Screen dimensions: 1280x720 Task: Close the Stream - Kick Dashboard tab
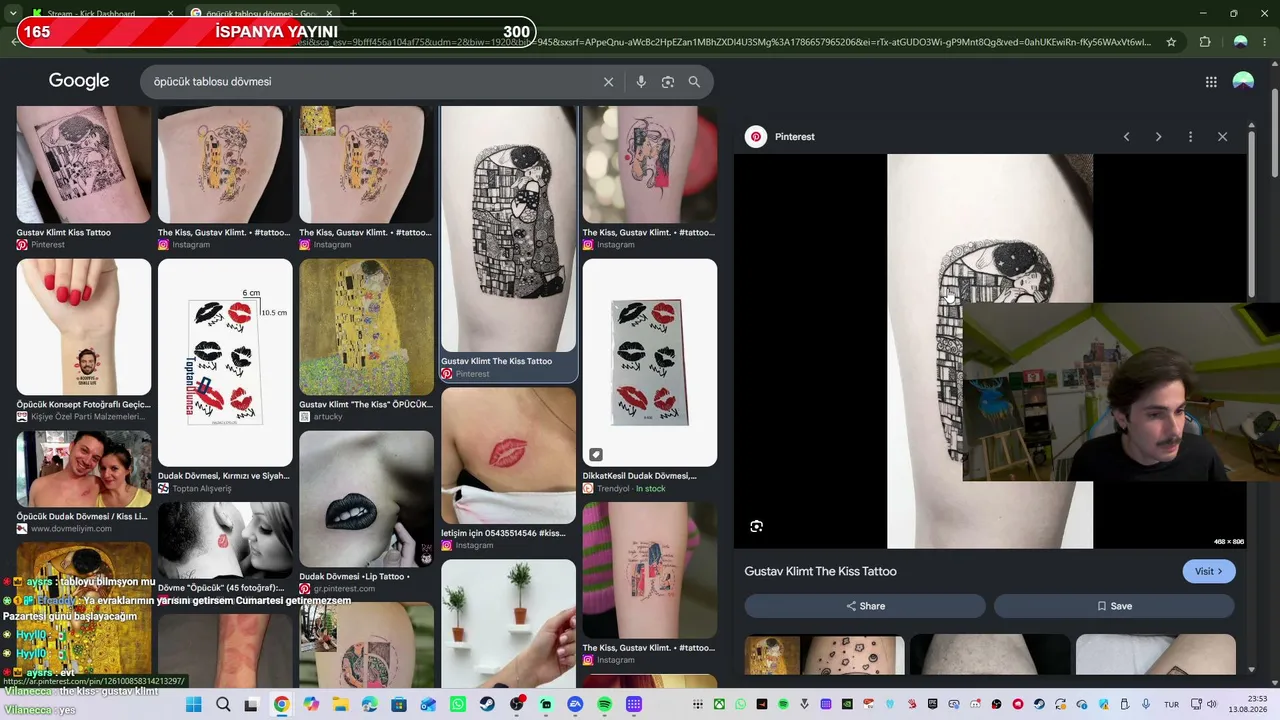pos(170,14)
